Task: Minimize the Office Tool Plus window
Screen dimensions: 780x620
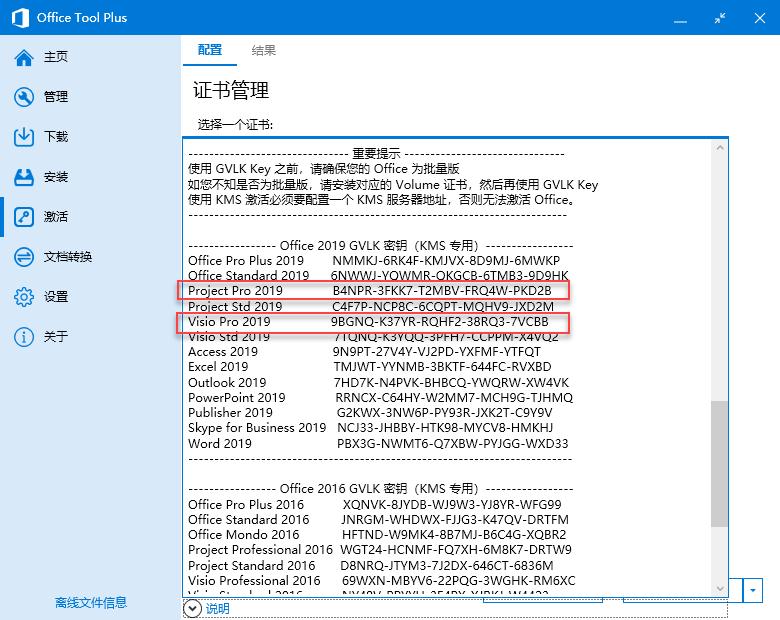Action: click(x=680, y=19)
